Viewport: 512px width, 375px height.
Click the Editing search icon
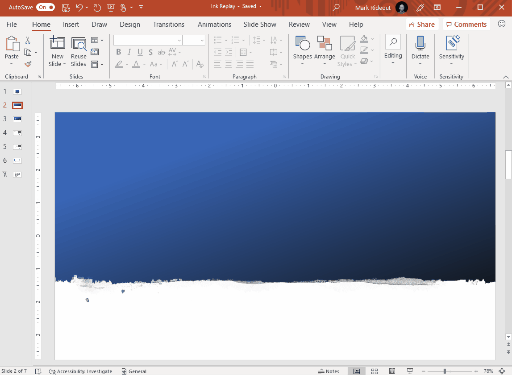[393, 42]
